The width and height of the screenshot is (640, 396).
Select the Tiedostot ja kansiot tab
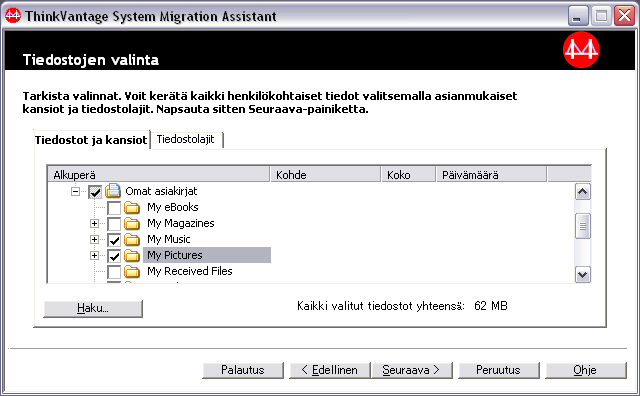click(x=91, y=140)
